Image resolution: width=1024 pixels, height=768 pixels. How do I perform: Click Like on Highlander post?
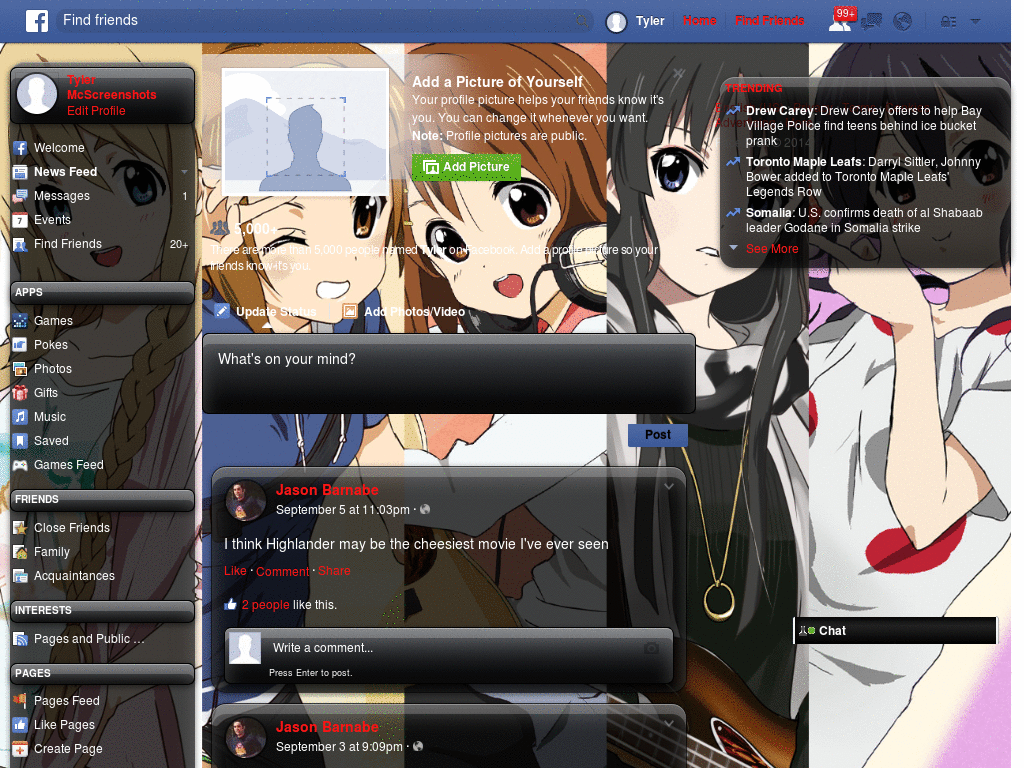coord(235,571)
